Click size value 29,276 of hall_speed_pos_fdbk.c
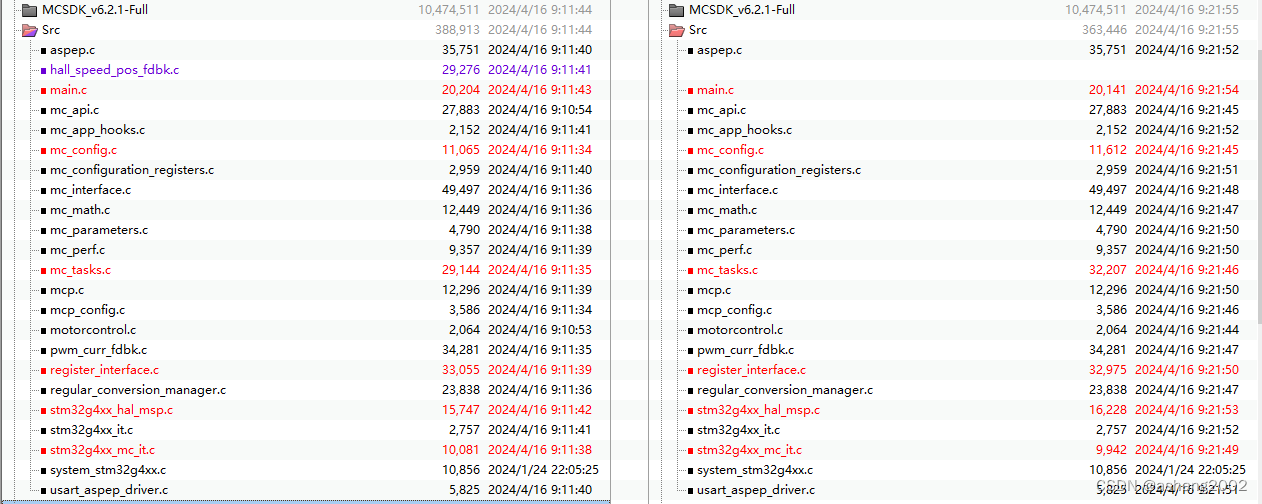The width and height of the screenshot is (1262, 504). pos(461,70)
